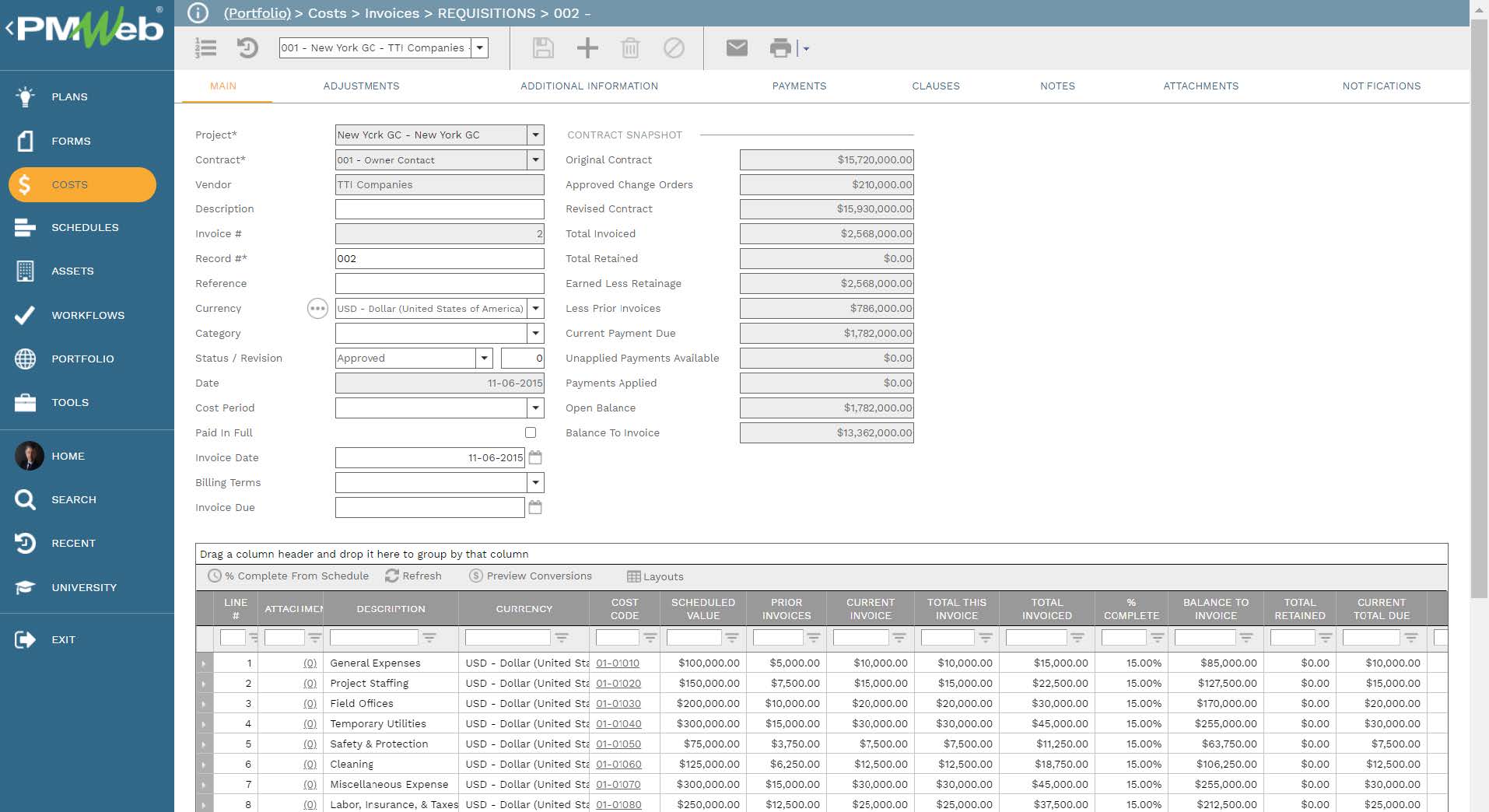Expand the Billing Terms dropdown
Screen dimensions: 1489x812
pyautogui.click(x=535, y=482)
